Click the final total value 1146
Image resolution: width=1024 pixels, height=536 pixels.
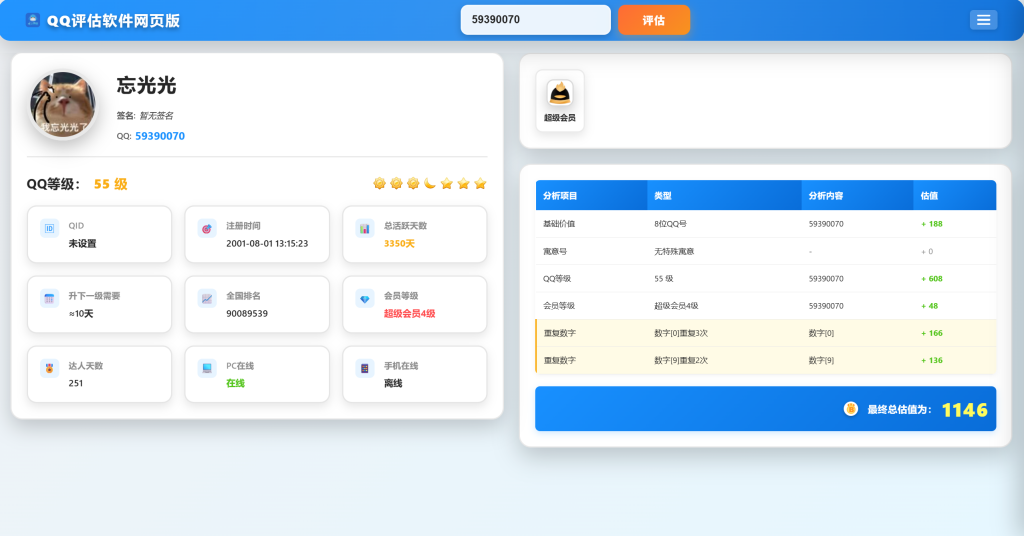(x=965, y=409)
